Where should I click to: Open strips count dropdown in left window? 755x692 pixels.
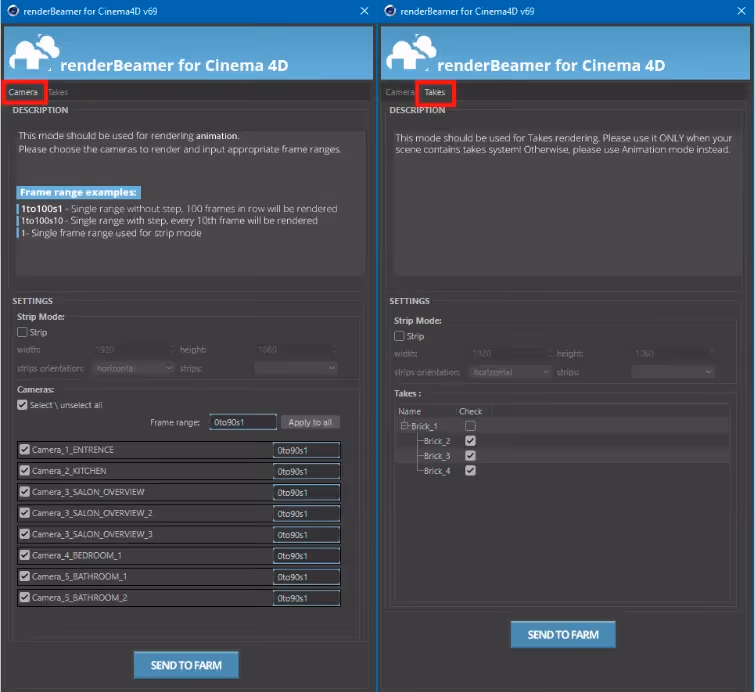pos(296,368)
